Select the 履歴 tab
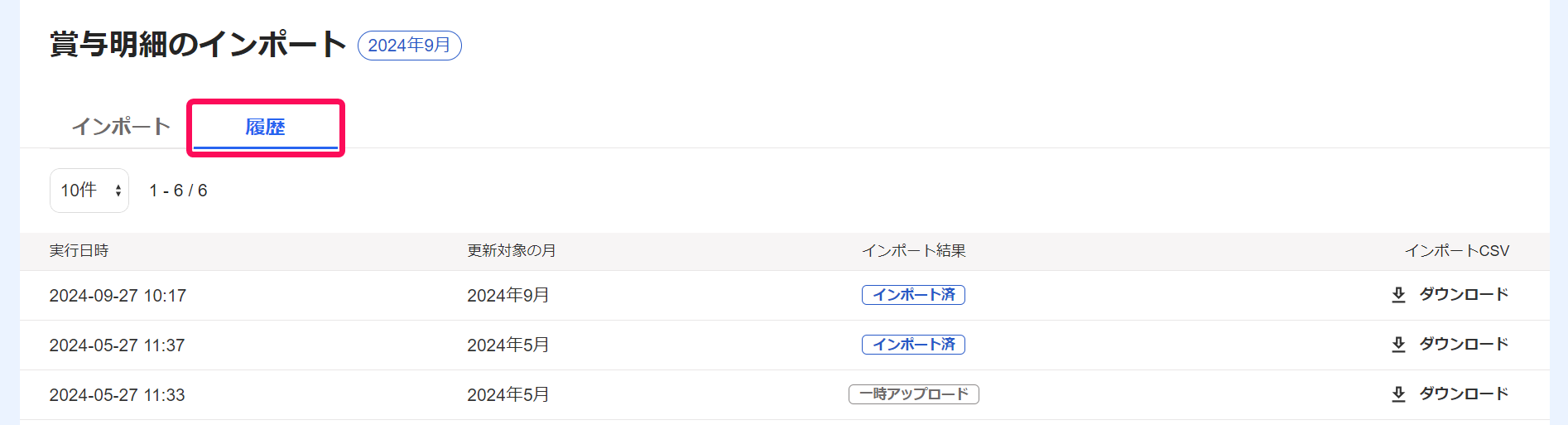Image resolution: width=1568 pixels, height=425 pixels. (265, 127)
